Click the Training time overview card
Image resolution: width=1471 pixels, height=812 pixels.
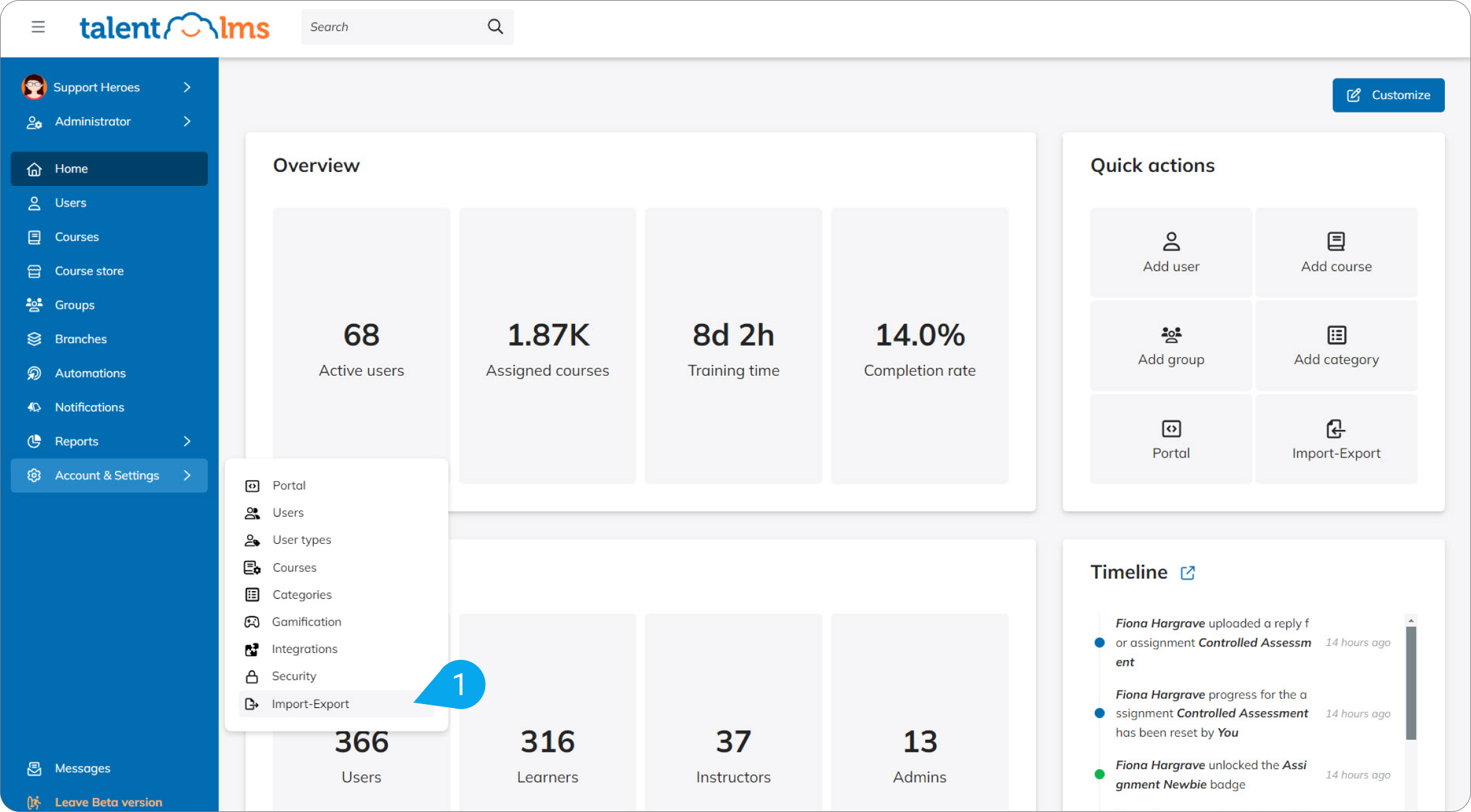pyautogui.click(x=734, y=346)
